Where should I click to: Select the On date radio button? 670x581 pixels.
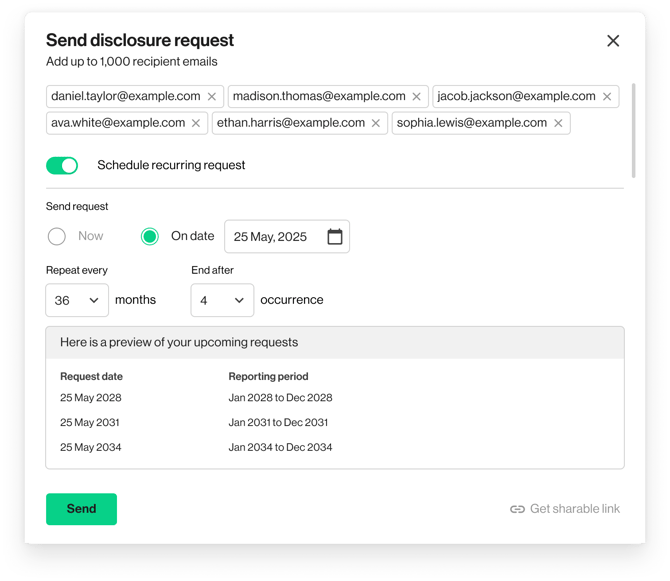[x=150, y=237]
